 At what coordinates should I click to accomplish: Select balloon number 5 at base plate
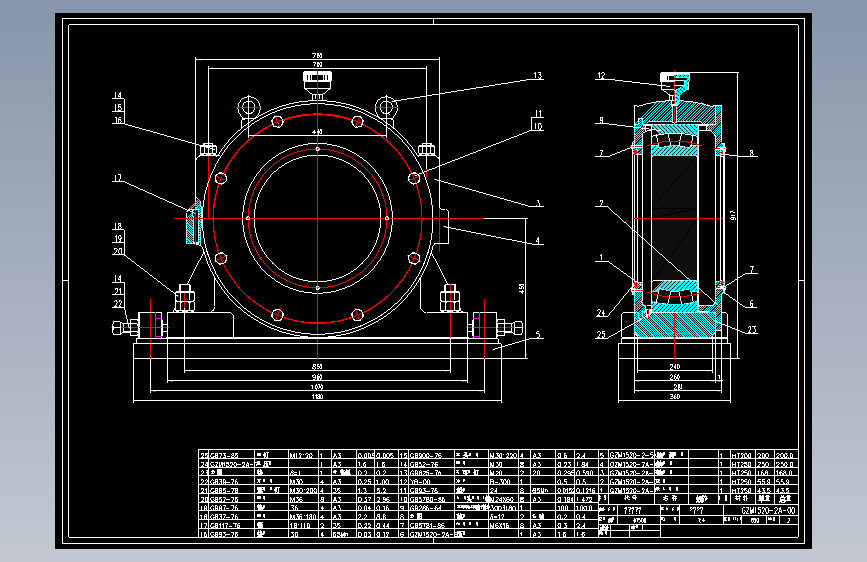(x=538, y=335)
